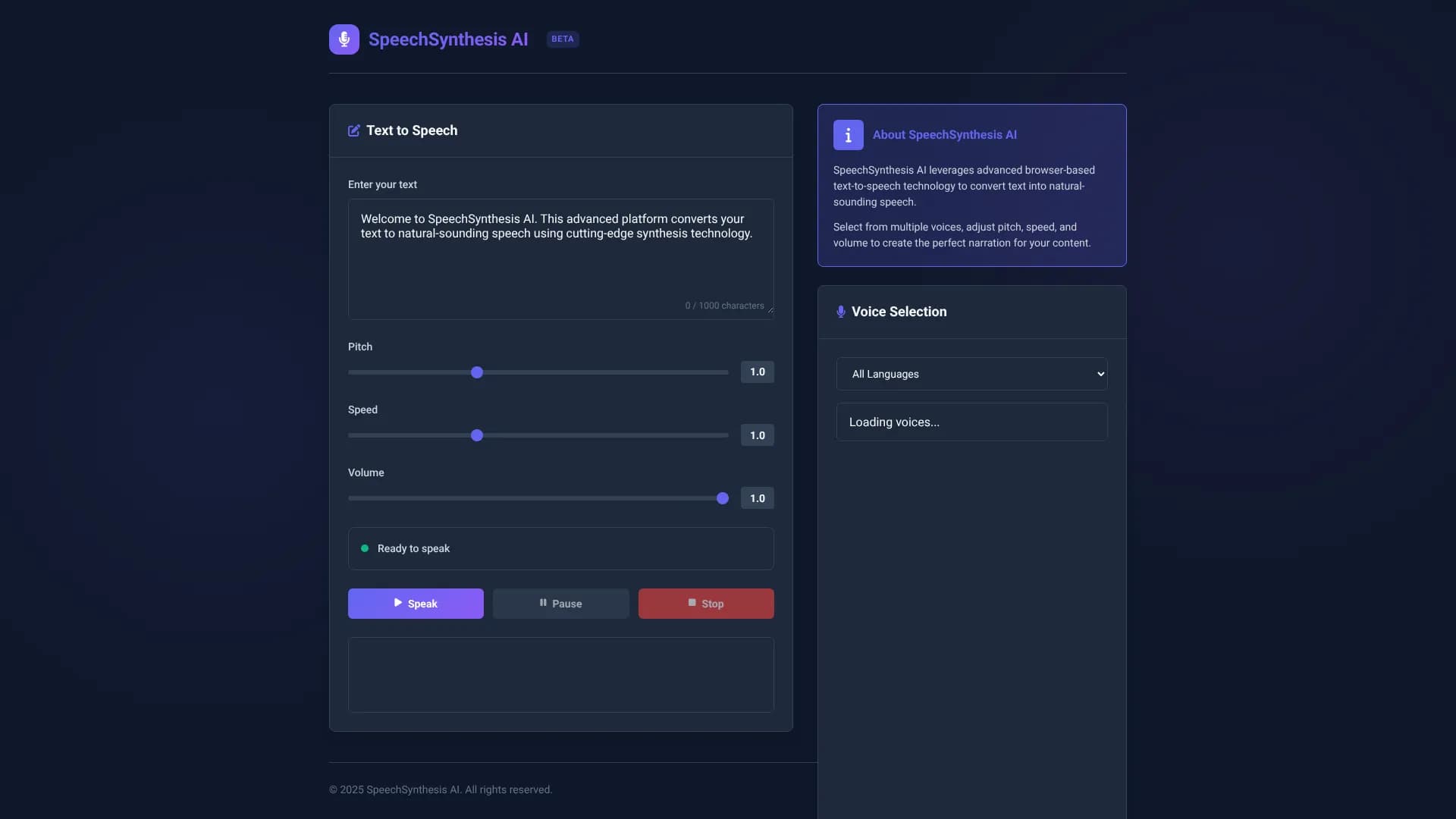Click the BETA badge in the header

[x=562, y=39]
